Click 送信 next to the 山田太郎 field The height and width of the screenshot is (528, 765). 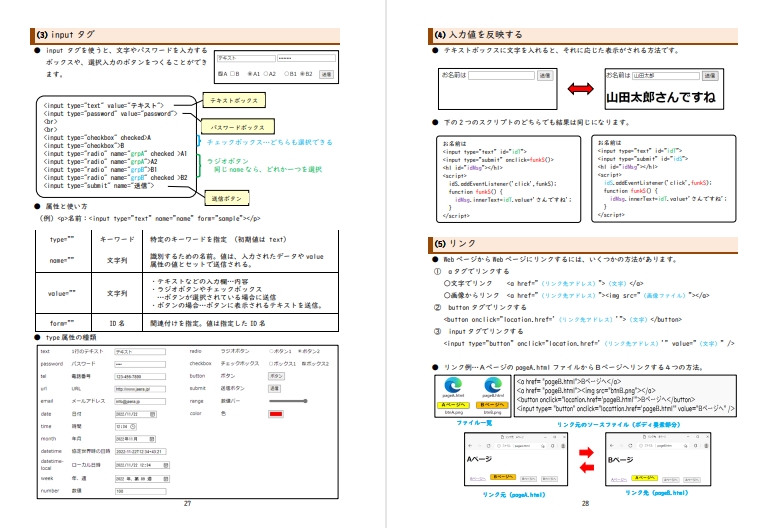point(710,76)
